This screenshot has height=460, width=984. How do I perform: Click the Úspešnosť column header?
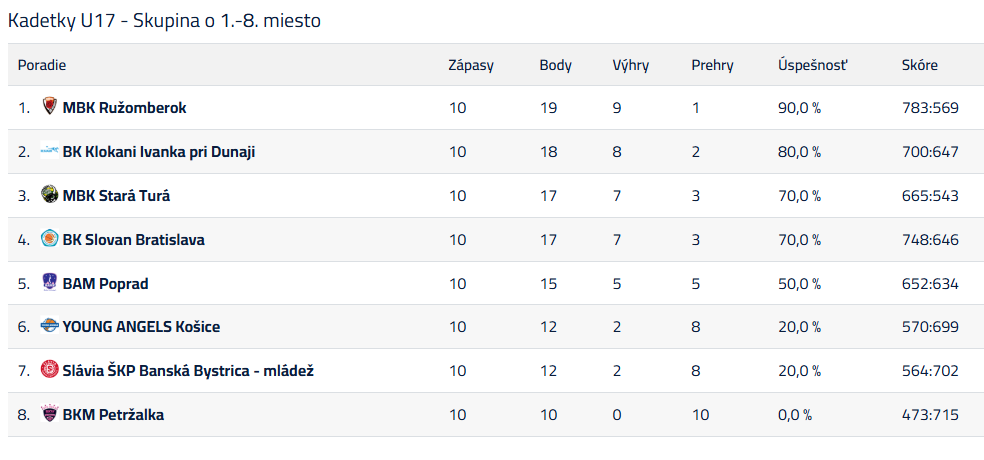[x=812, y=65]
